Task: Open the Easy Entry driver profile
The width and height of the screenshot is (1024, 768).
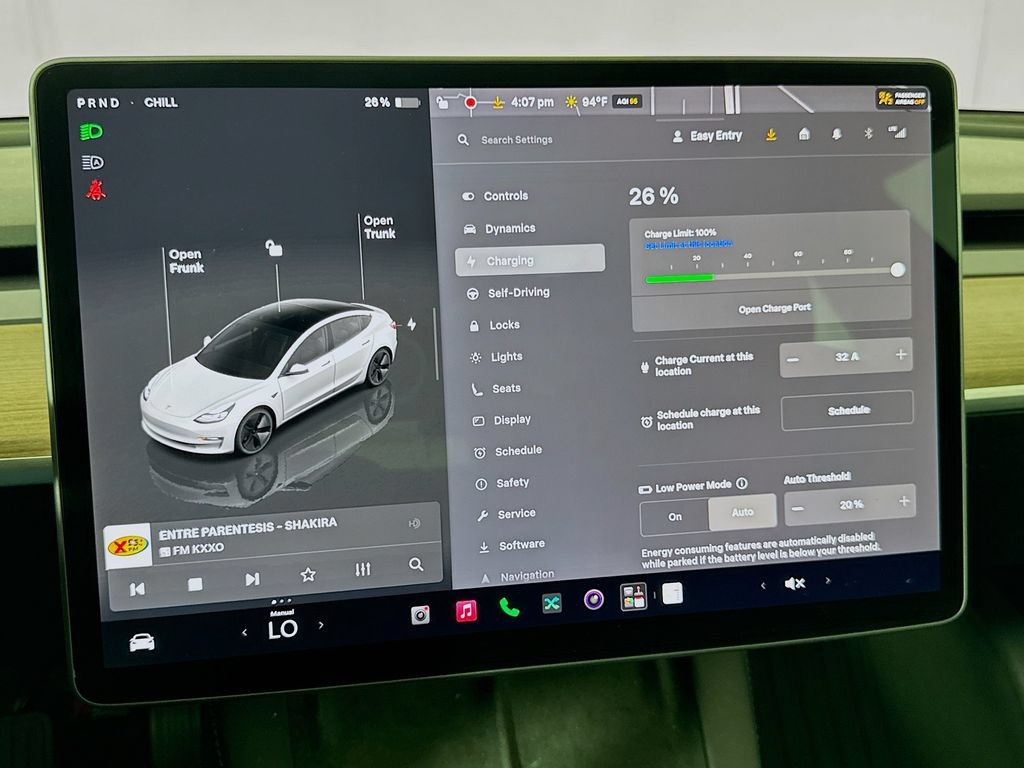Action: tap(707, 136)
